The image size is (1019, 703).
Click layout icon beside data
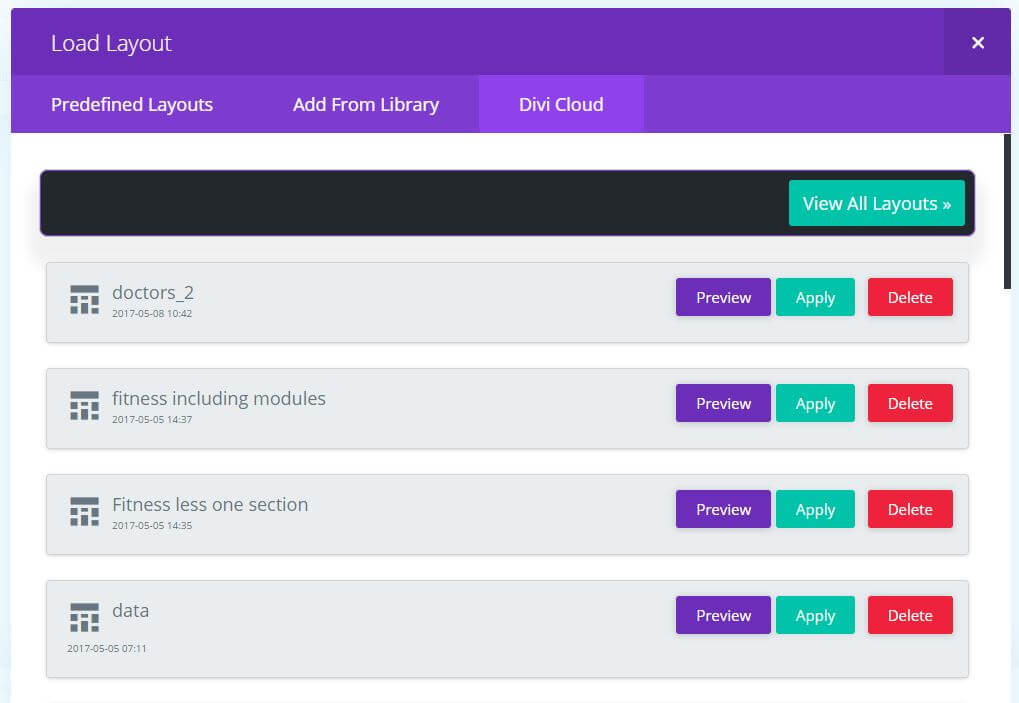[x=84, y=617]
